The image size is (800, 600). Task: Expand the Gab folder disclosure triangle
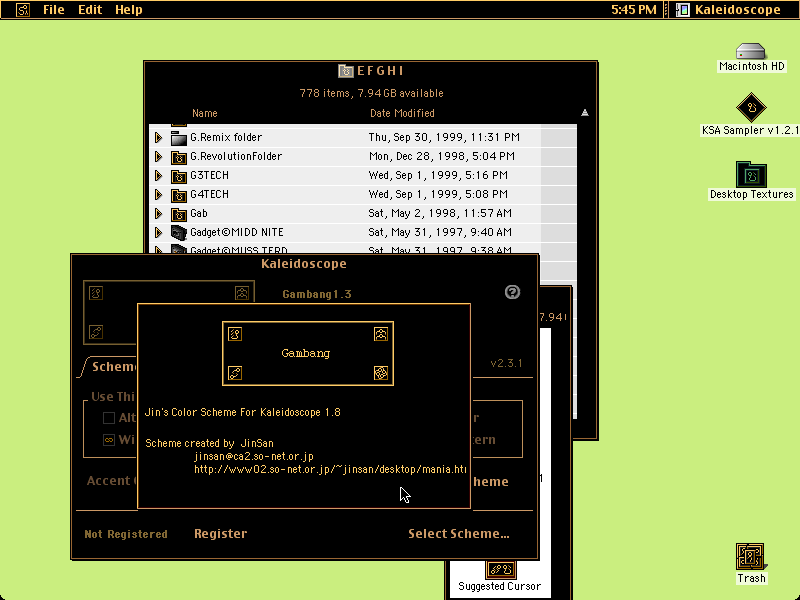(159, 213)
